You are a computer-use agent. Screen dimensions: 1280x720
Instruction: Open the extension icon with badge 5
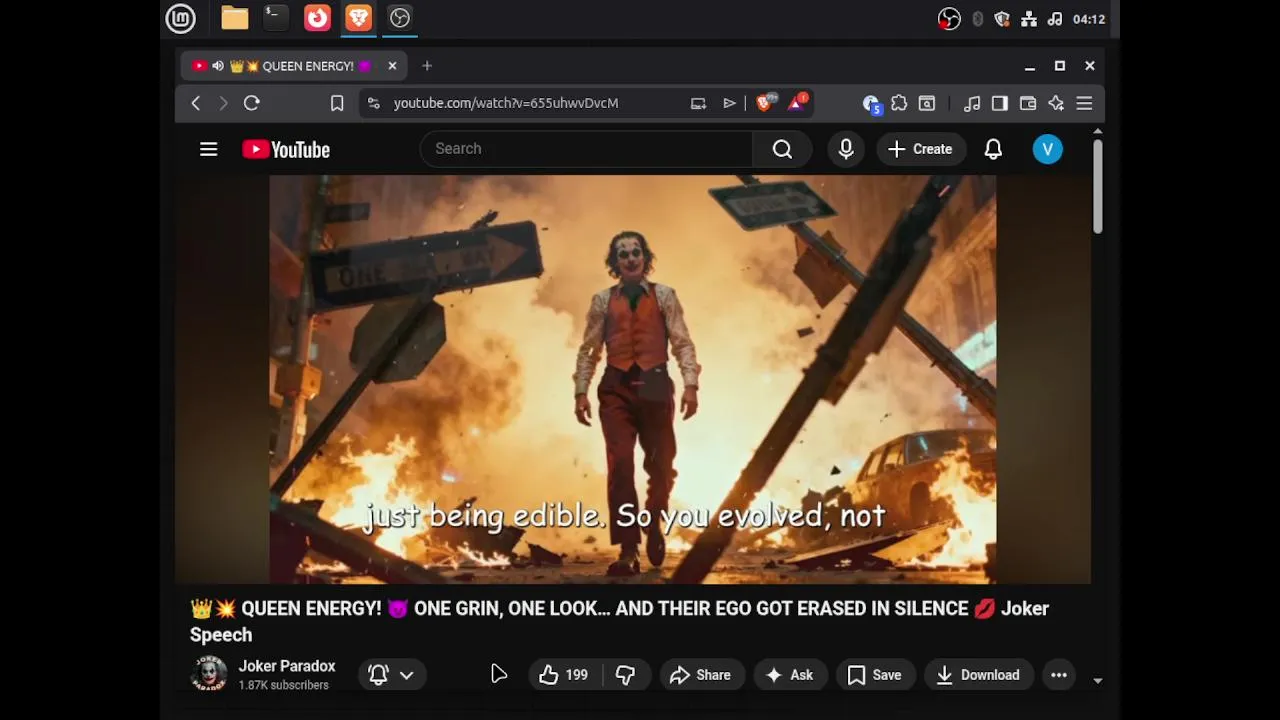tap(871, 104)
